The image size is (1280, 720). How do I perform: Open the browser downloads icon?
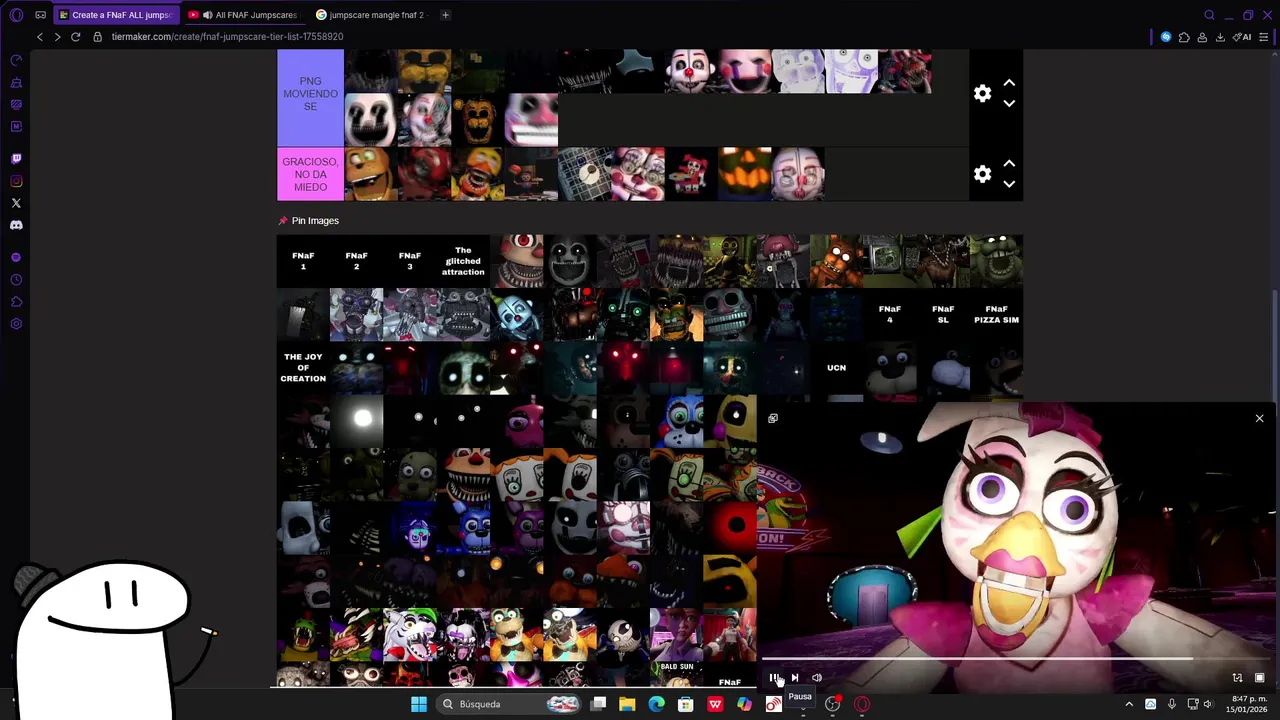click(1220, 37)
